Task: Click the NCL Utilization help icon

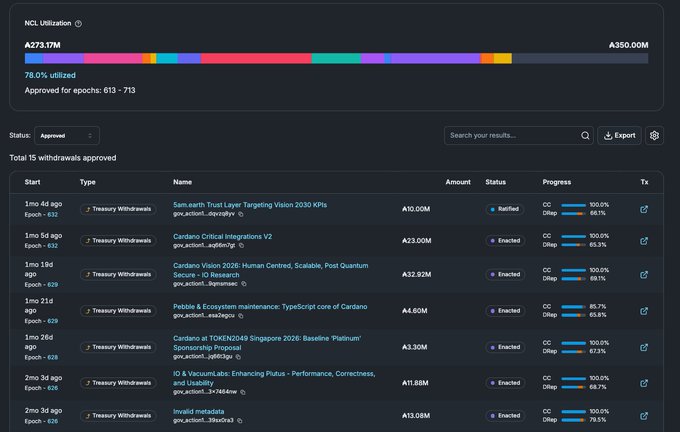Action: click(x=78, y=23)
